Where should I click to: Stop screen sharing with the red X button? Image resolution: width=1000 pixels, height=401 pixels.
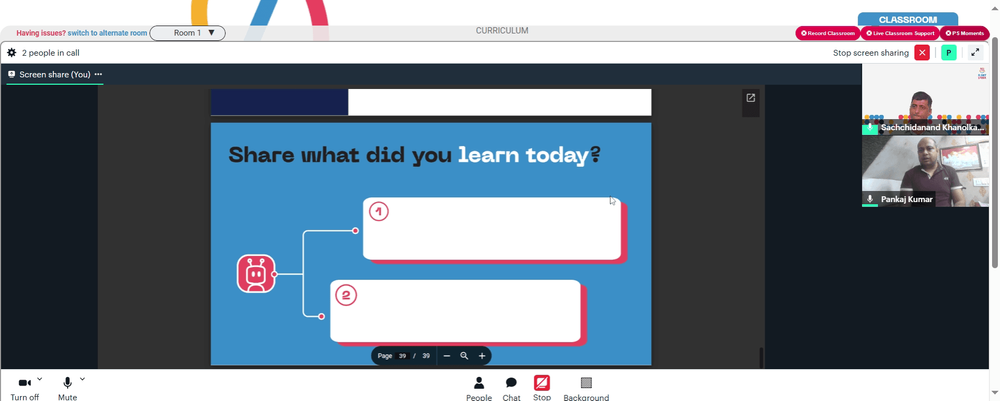pyautogui.click(x=922, y=53)
